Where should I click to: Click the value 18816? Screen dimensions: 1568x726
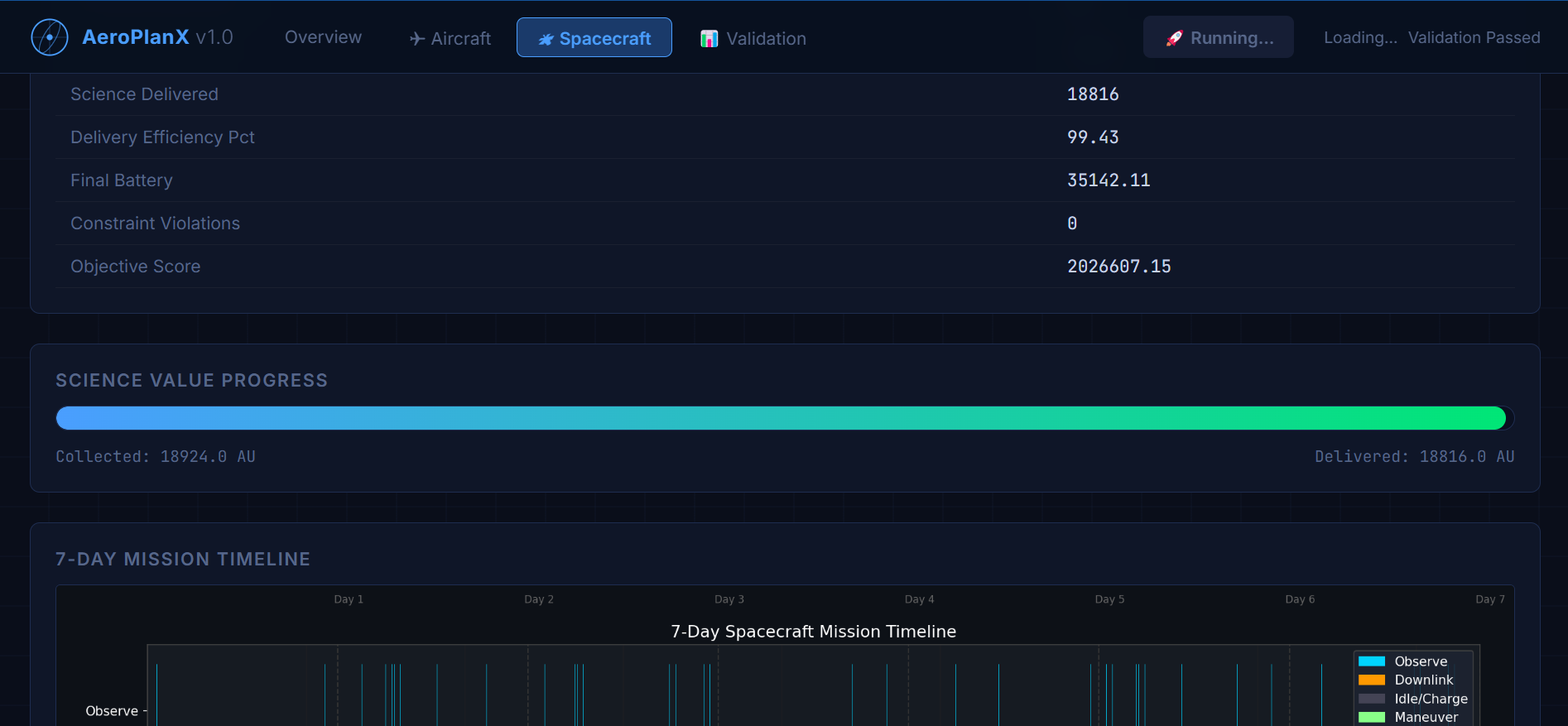(1093, 94)
